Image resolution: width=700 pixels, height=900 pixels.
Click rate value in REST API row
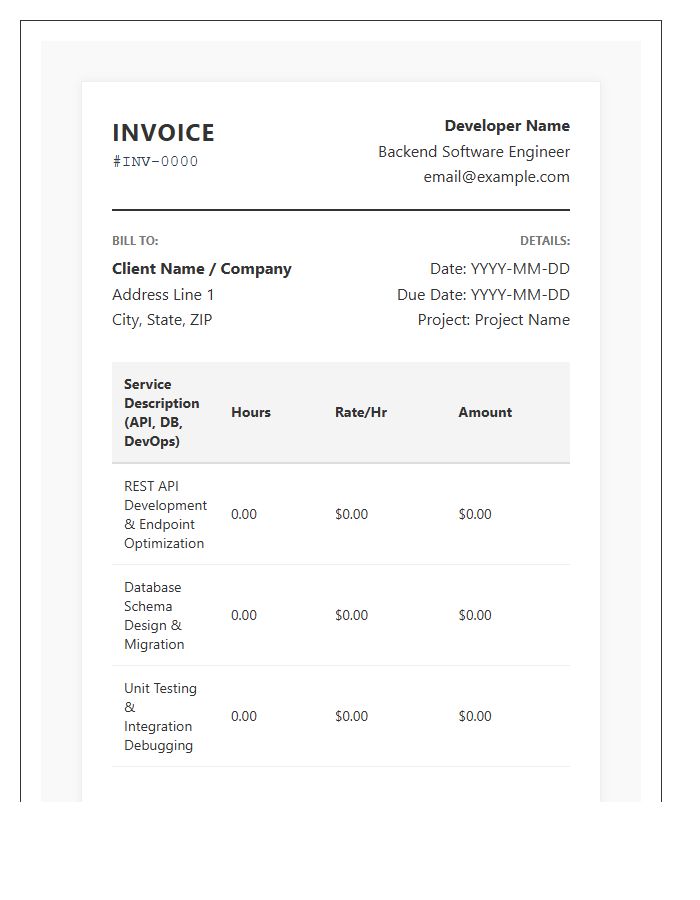tap(351, 514)
